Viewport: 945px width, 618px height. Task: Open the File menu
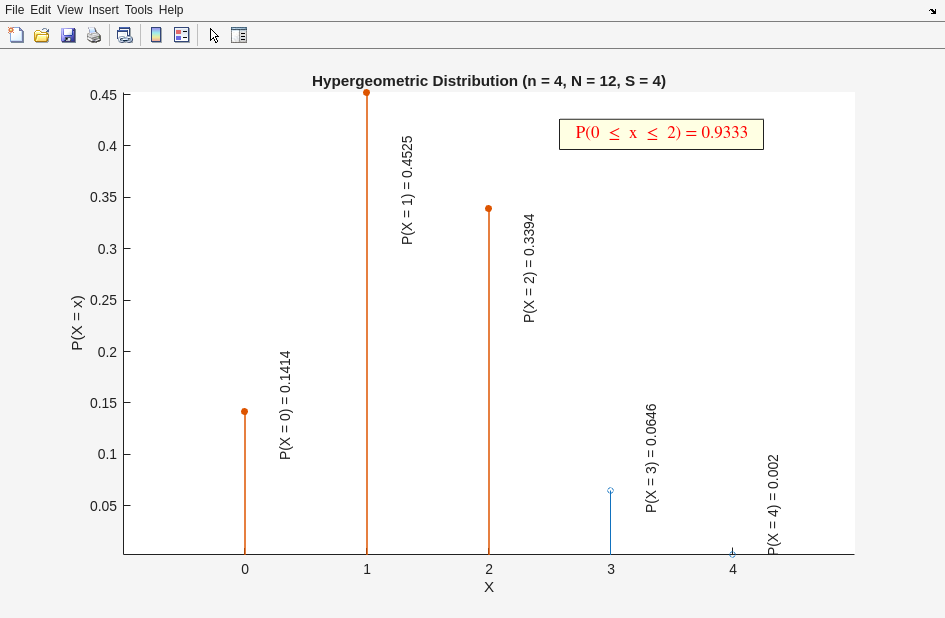14,10
